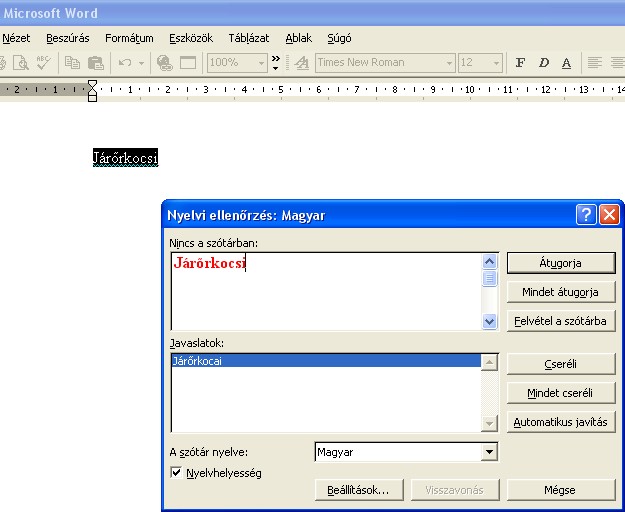Click the Italic (D) formatting icon
This screenshot has width=625, height=512.
(x=544, y=62)
